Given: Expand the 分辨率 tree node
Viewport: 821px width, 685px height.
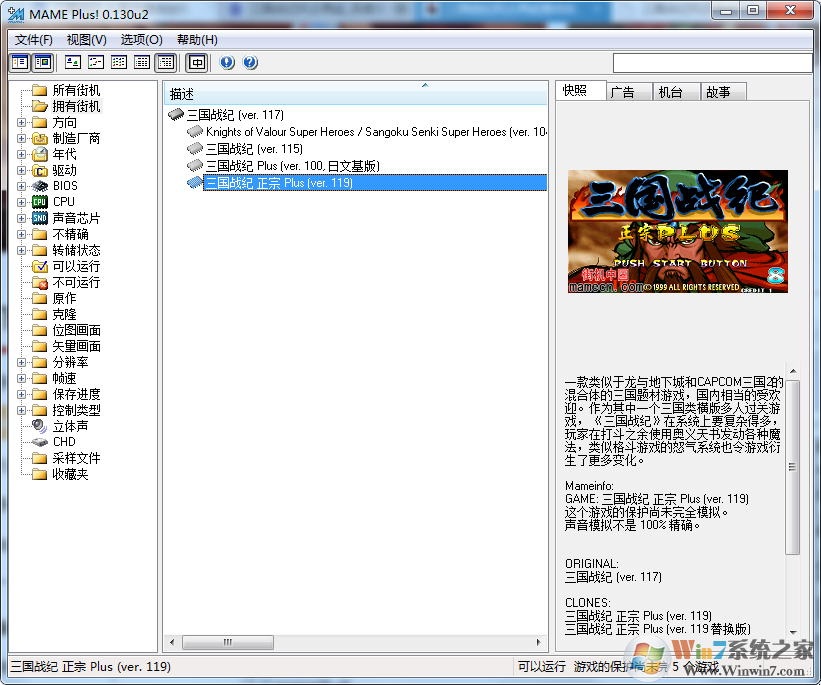Looking at the screenshot, I should tap(22, 362).
